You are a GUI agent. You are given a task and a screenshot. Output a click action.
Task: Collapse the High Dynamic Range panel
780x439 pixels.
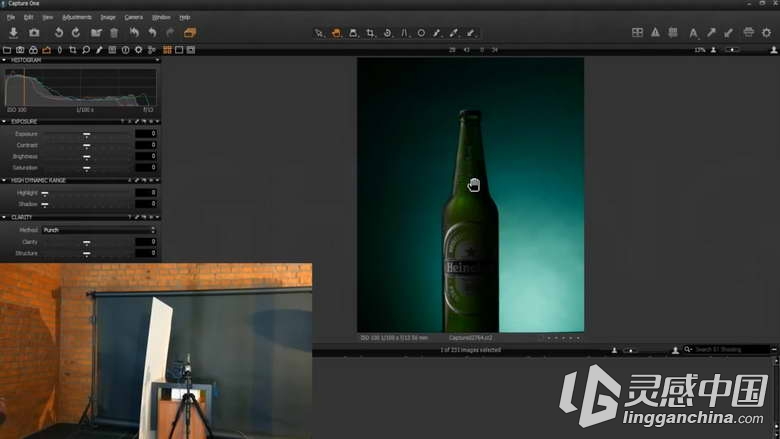pos(4,180)
